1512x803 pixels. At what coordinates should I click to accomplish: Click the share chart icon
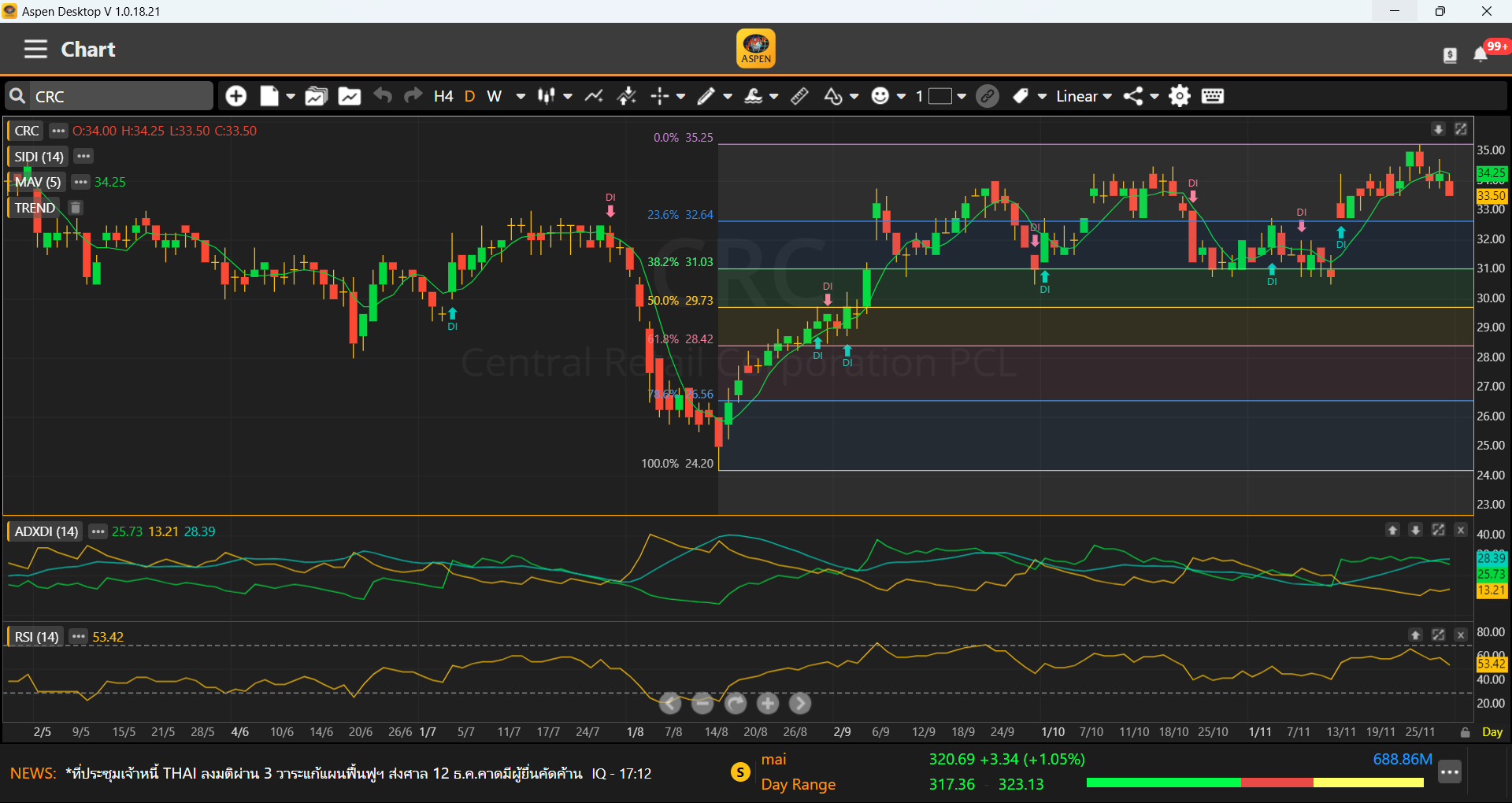point(1133,96)
